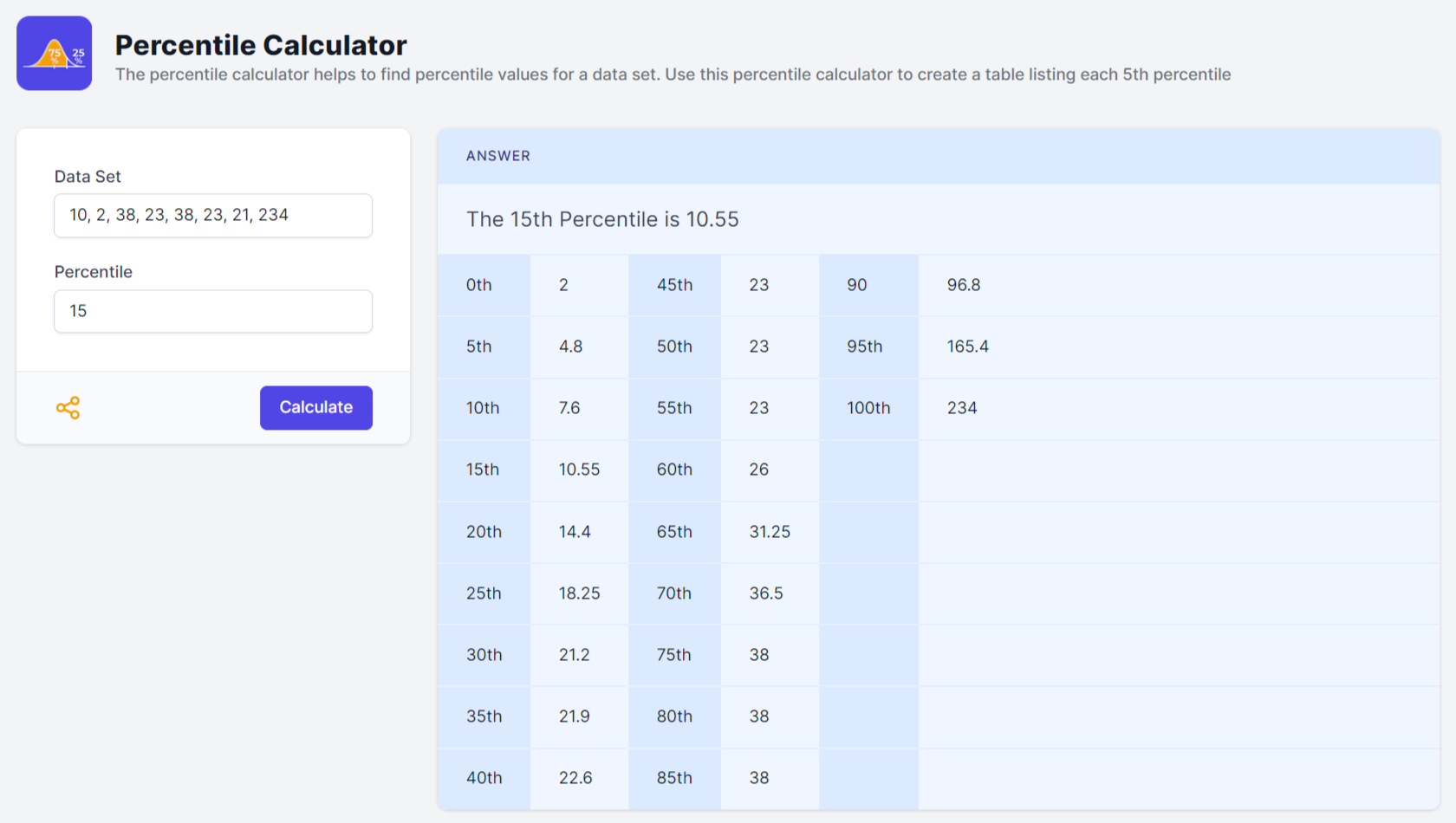Click the 15th percentile table label
This screenshot has width=1456, height=823.
pos(483,470)
